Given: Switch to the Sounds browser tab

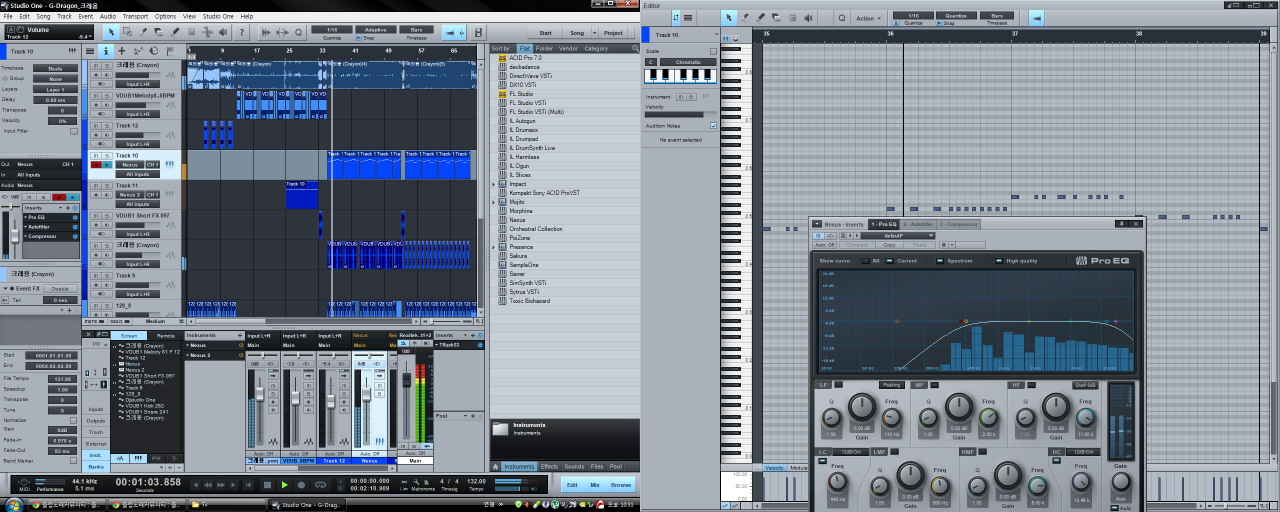Looking at the screenshot, I should [574, 466].
